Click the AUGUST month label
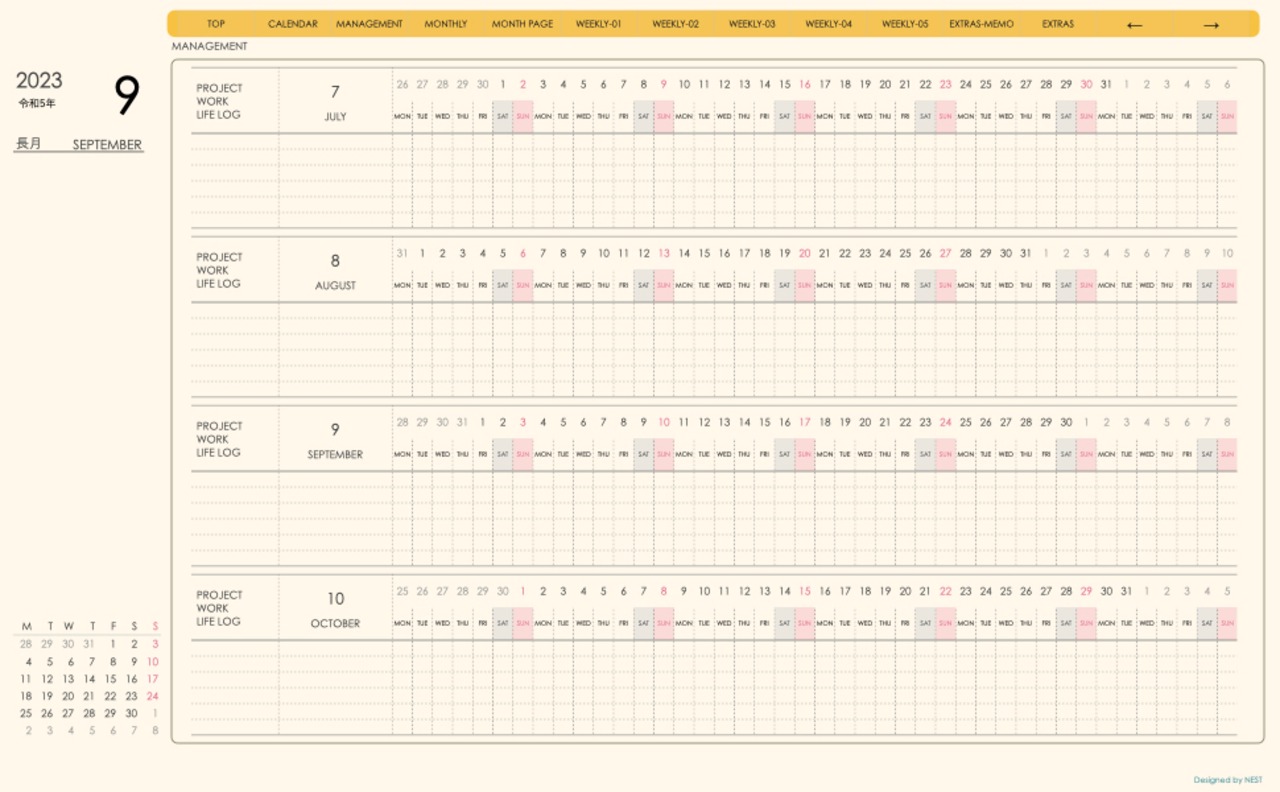Screen dimensions: 1280x792 (x=335, y=286)
